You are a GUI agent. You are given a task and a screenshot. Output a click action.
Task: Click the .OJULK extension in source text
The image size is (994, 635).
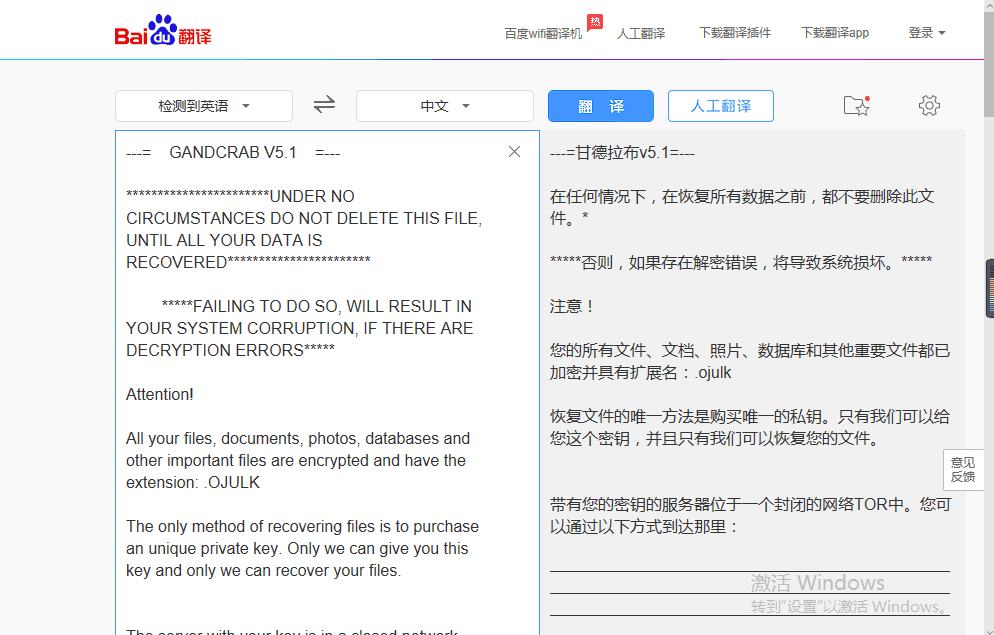(x=232, y=482)
